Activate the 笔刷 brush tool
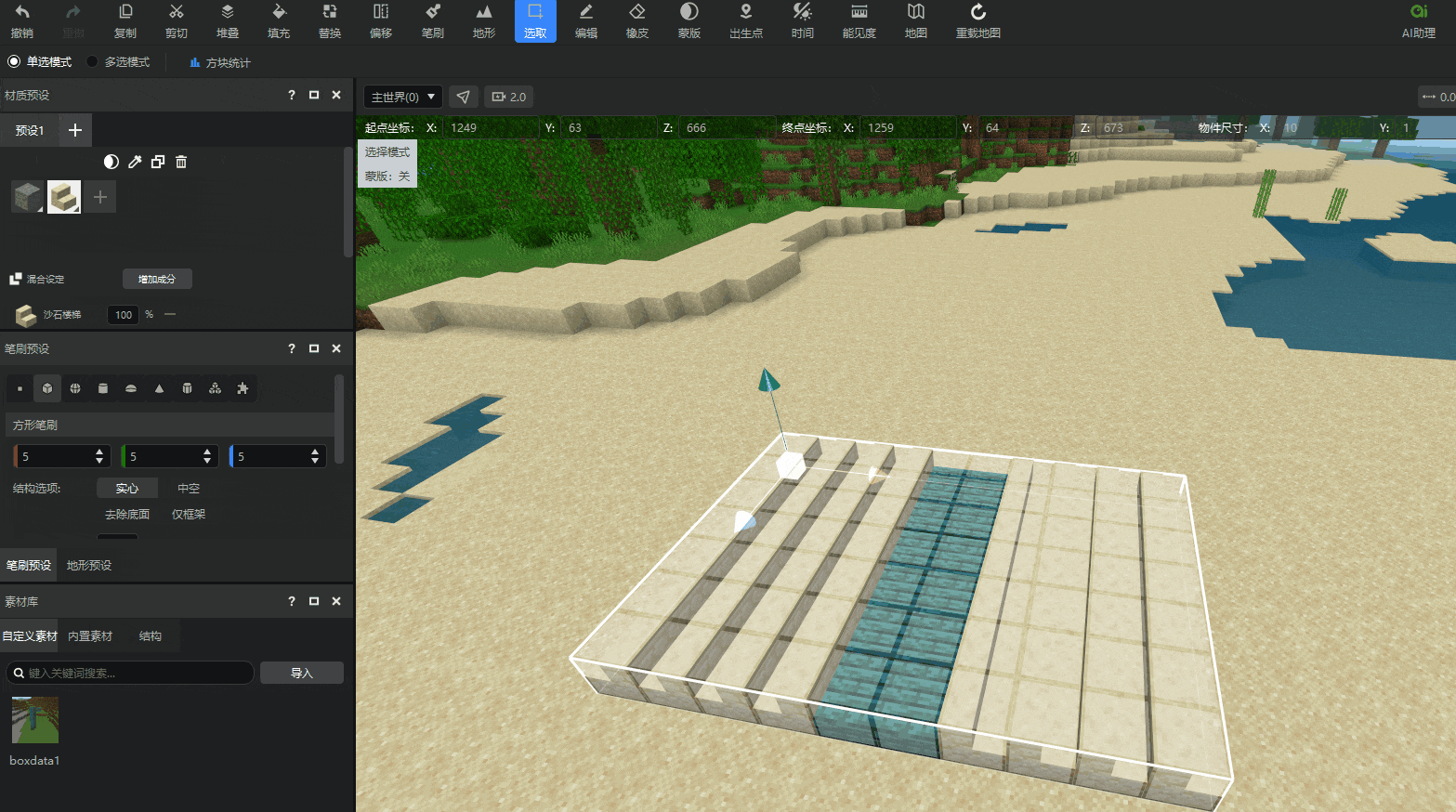 (433, 21)
